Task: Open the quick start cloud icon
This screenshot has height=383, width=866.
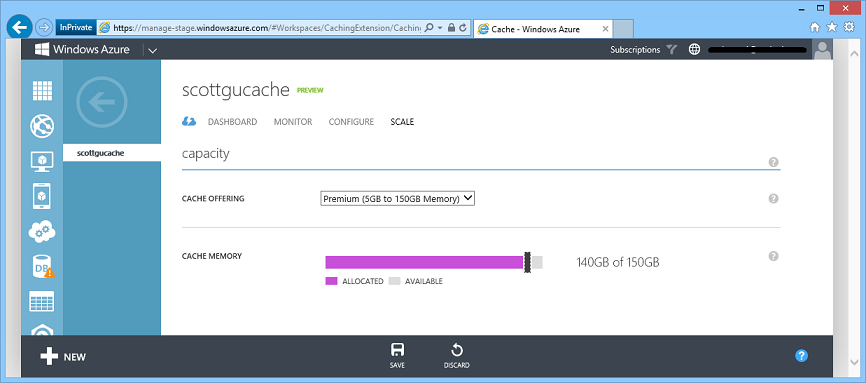Action: [189, 122]
